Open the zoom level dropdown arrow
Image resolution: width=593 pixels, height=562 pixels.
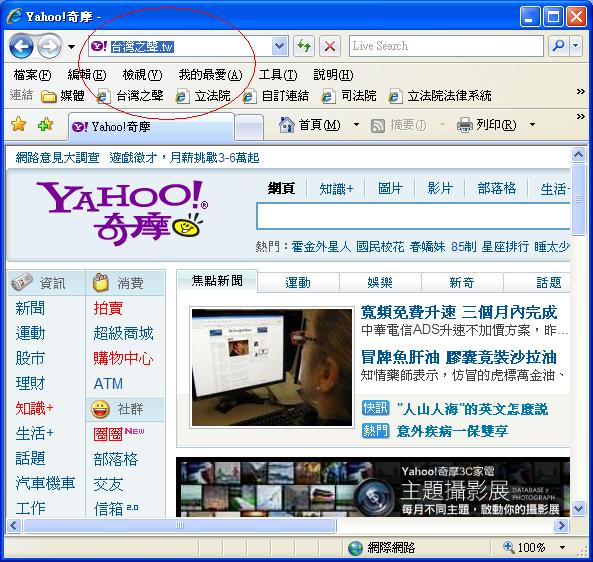(562, 547)
